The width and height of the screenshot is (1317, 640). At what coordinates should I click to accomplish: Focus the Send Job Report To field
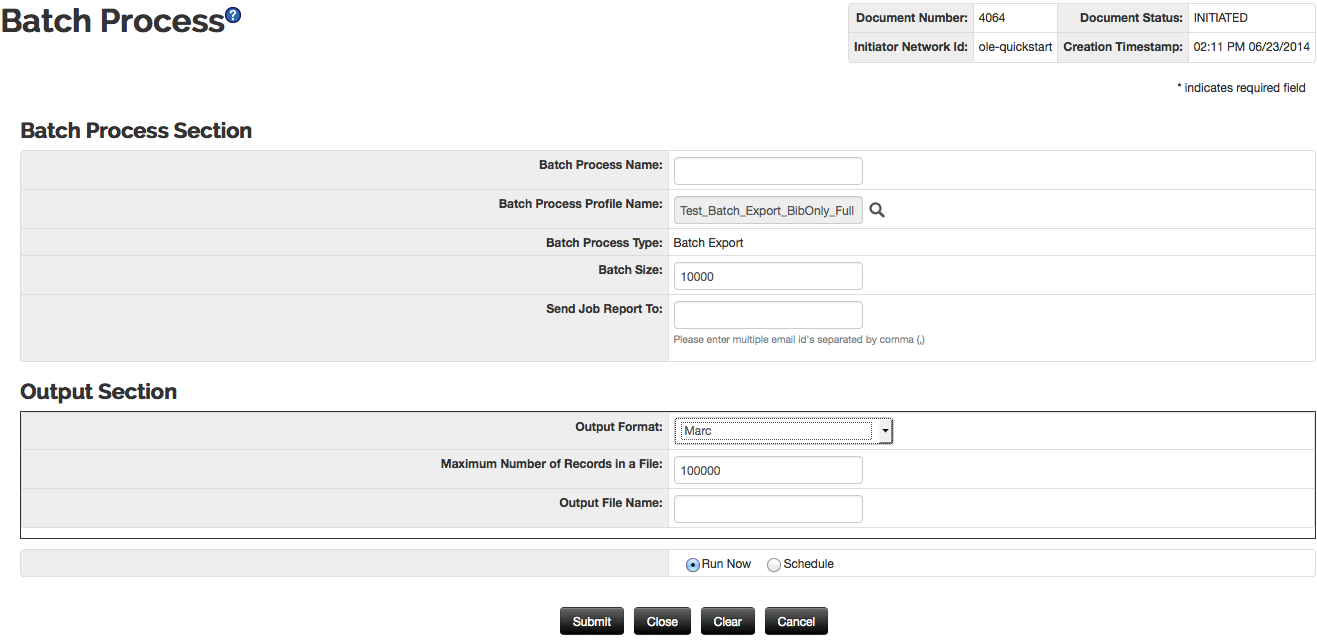pos(767,315)
